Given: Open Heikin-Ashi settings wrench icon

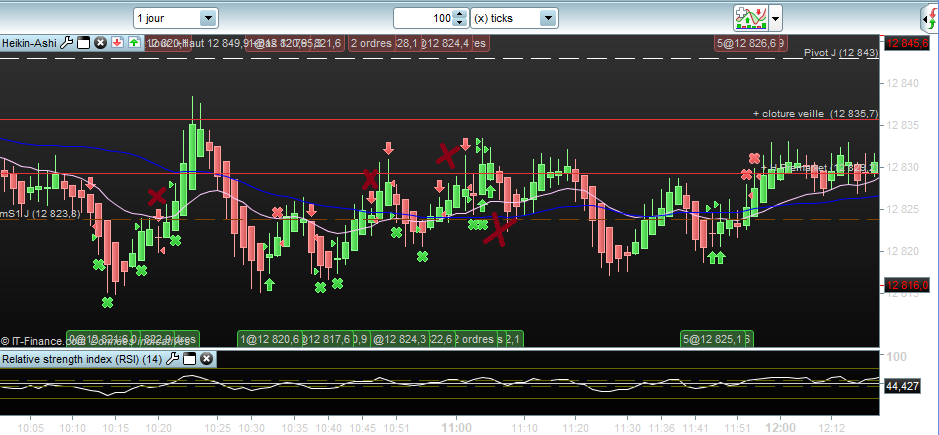Looking at the screenshot, I should [66, 43].
